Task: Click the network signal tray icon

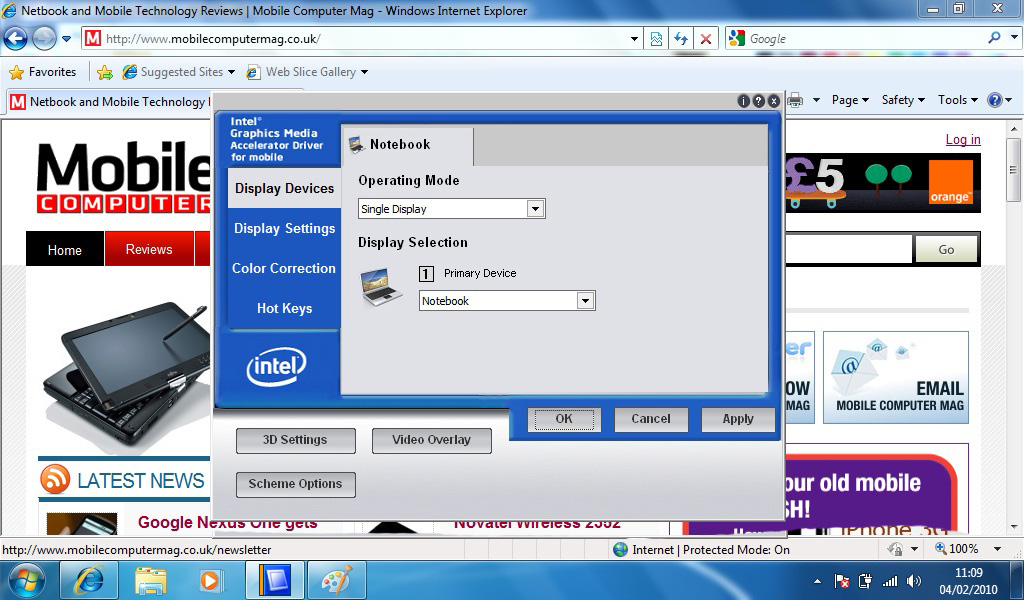Action: 889,581
